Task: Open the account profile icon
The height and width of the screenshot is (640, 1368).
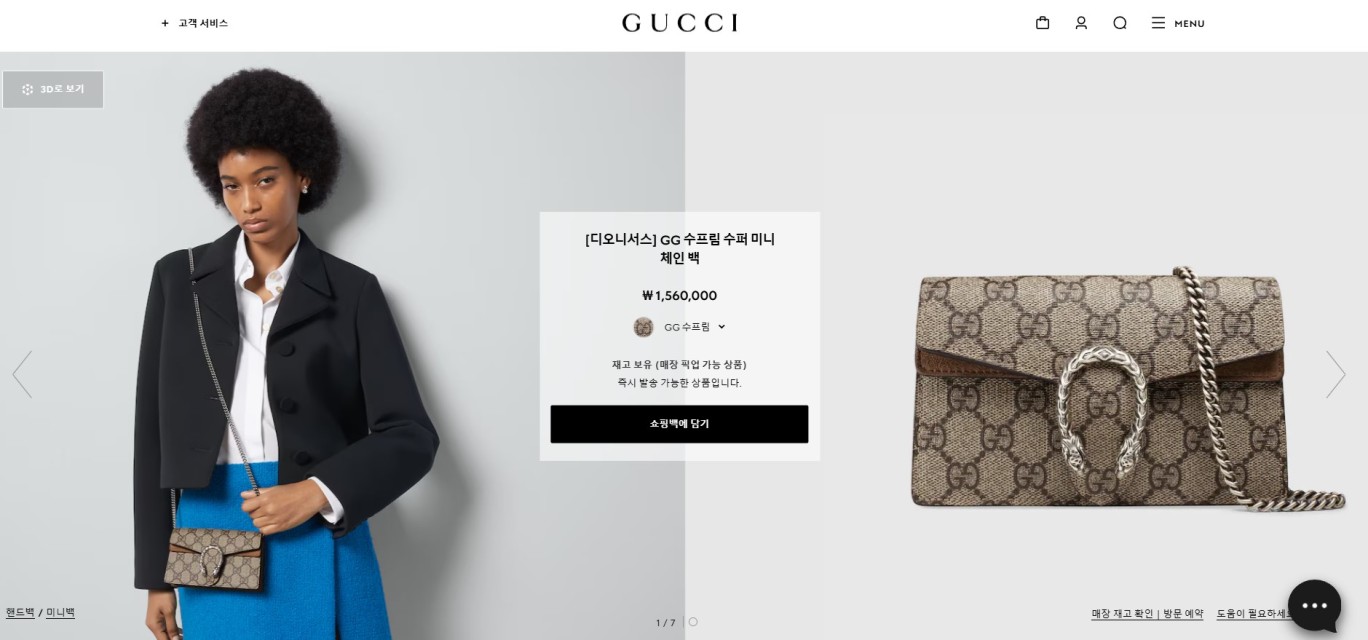Action: [x=1081, y=23]
